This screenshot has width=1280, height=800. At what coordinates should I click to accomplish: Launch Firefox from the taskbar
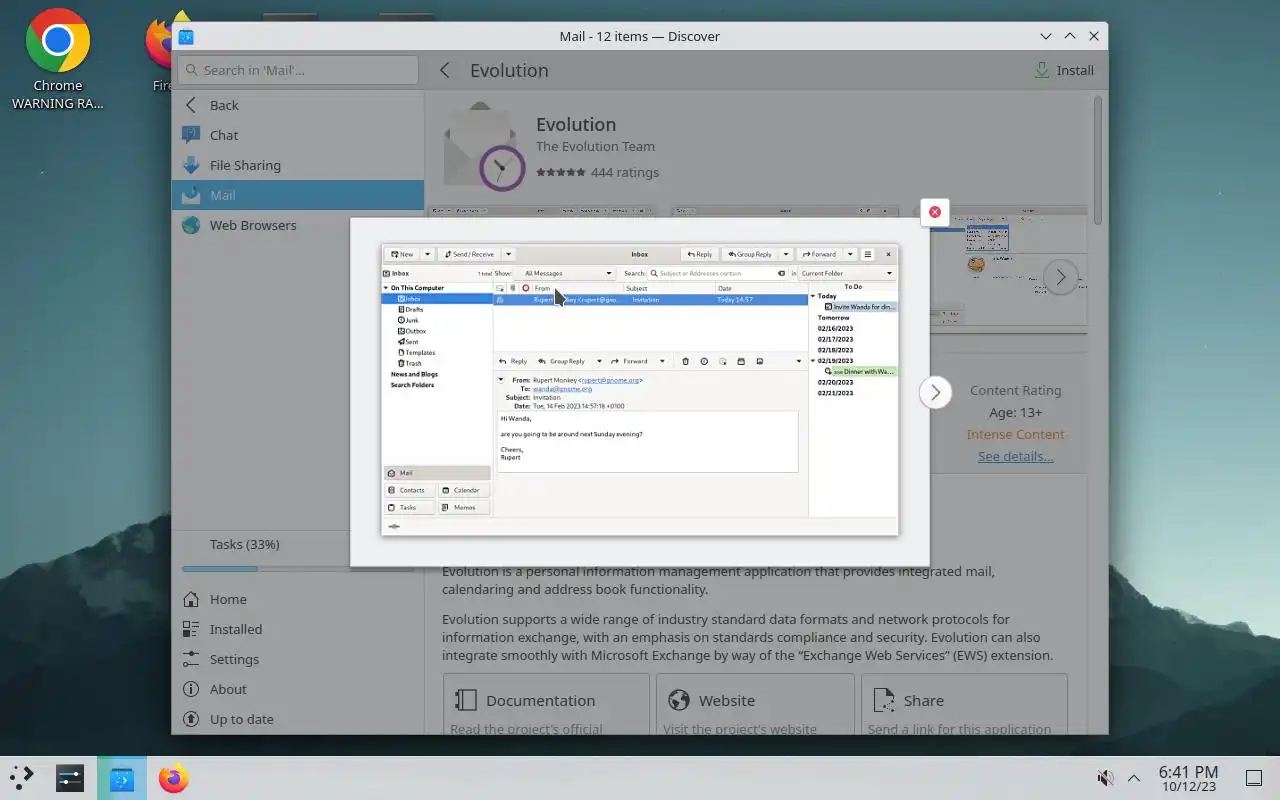tap(173, 778)
